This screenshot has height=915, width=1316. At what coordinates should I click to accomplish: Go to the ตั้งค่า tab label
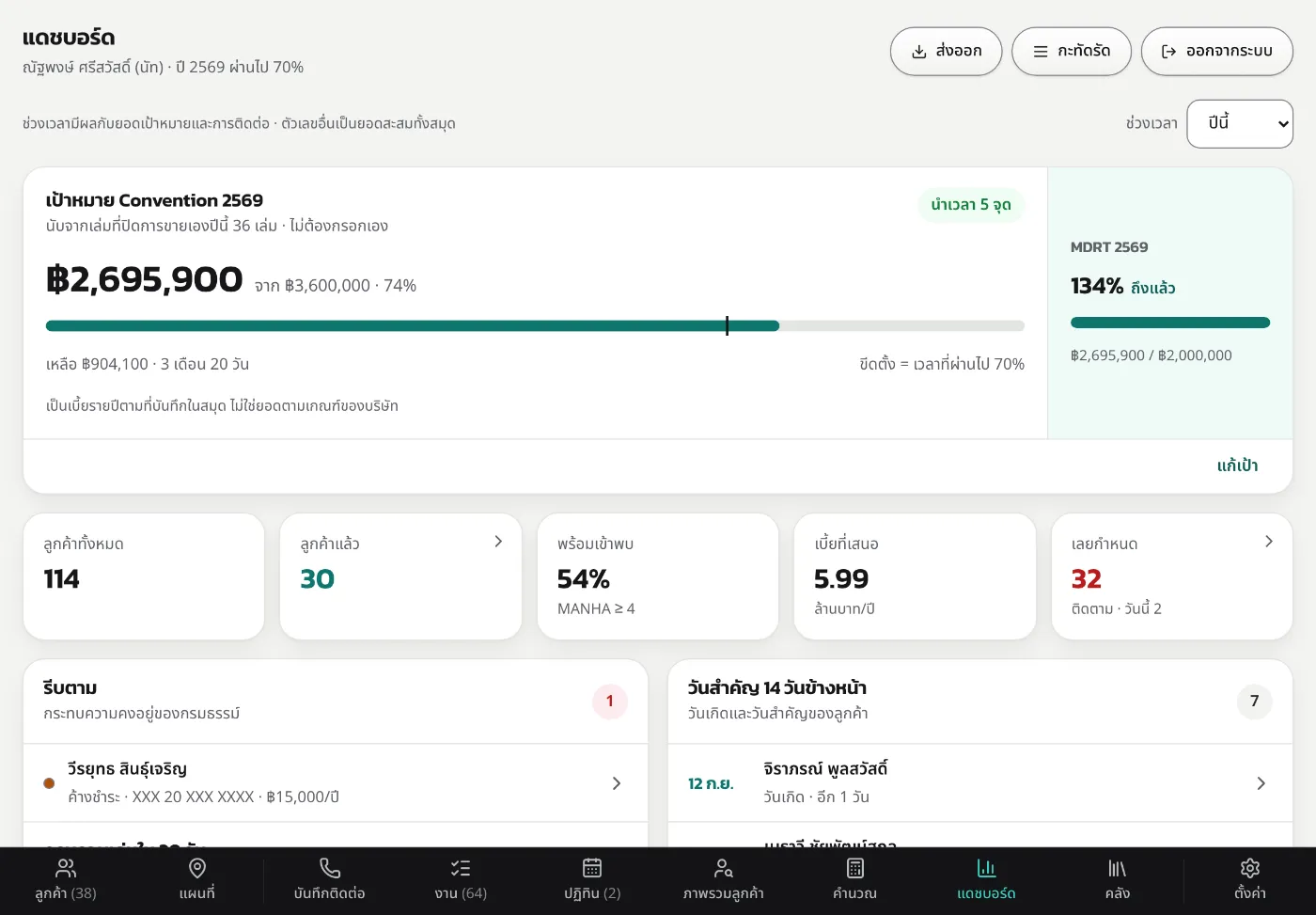point(1250,893)
